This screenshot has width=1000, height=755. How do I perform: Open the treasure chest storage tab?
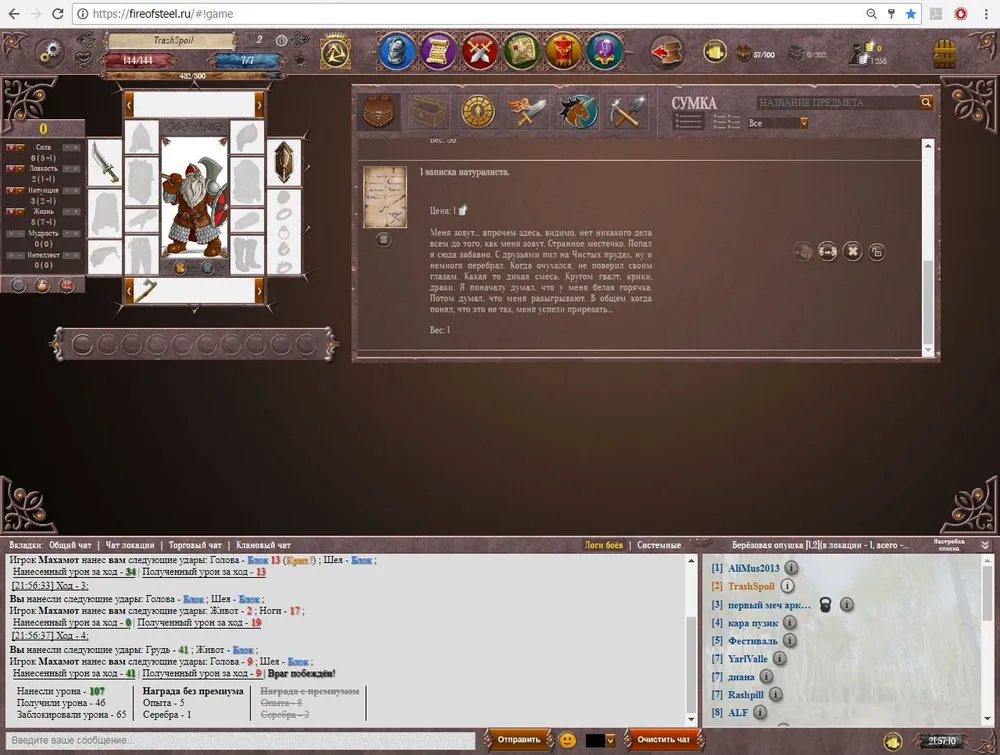pos(426,111)
